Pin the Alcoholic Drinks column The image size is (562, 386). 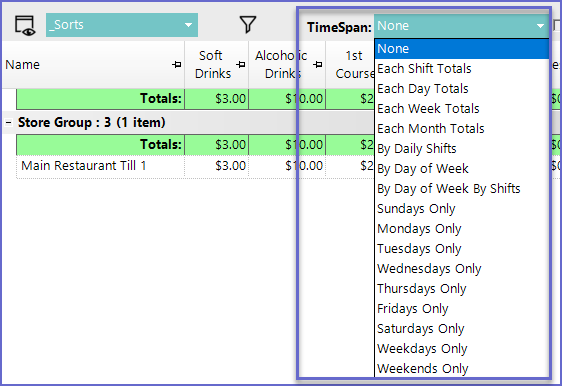coord(318,65)
